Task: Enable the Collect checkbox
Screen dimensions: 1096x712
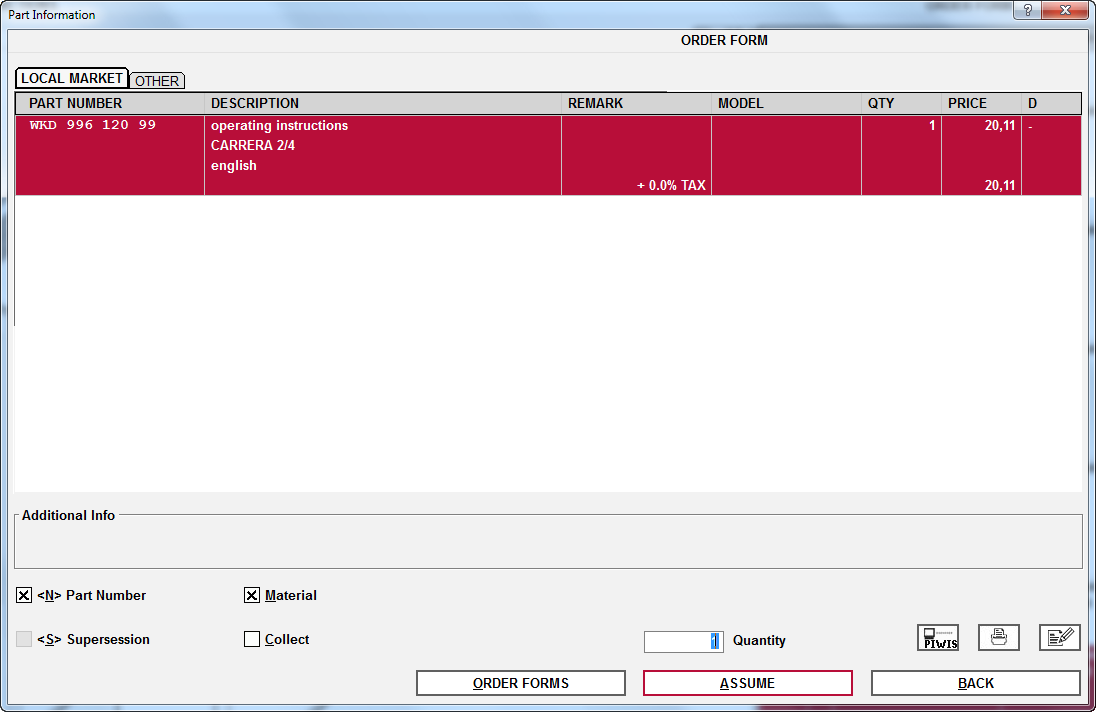Action: (252, 640)
